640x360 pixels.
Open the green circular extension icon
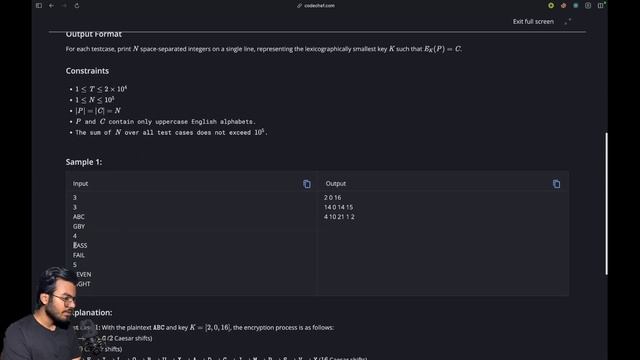tap(551, 6)
